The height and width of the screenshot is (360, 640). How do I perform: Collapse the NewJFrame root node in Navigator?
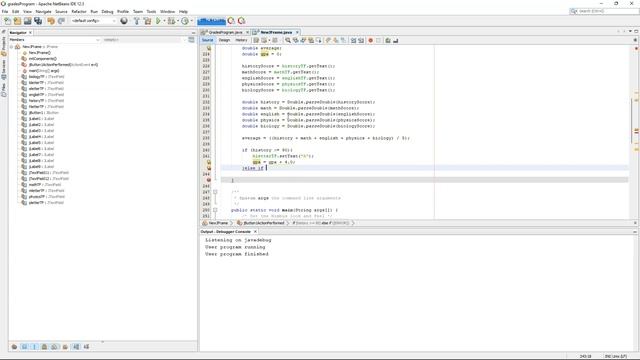pos(12,47)
